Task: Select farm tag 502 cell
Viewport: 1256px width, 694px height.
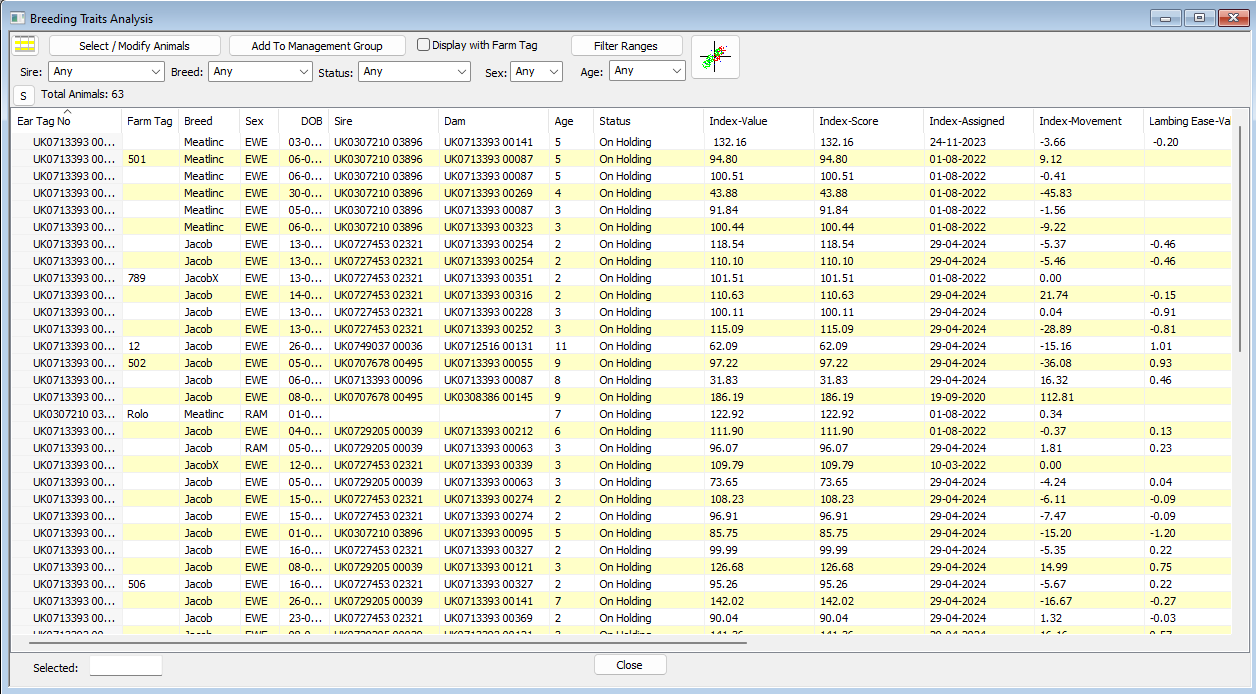Action: 150,363
